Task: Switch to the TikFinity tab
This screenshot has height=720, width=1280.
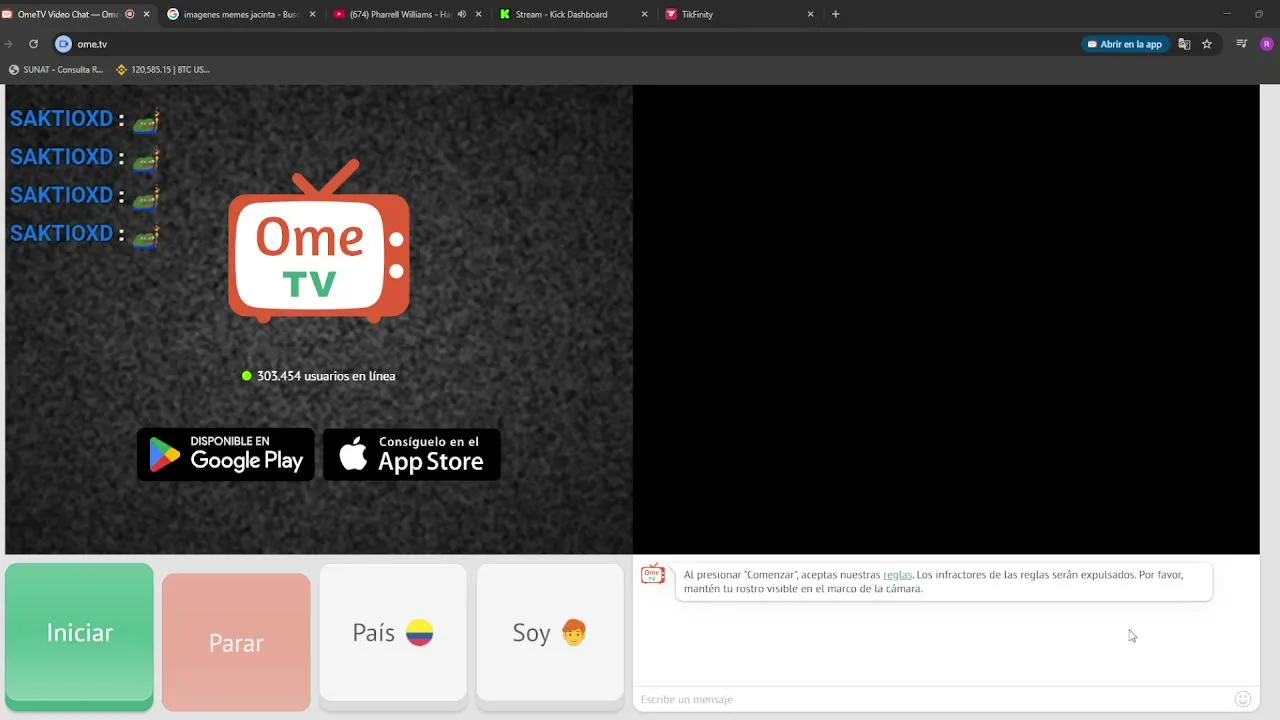Action: click(x=740, y=14)
